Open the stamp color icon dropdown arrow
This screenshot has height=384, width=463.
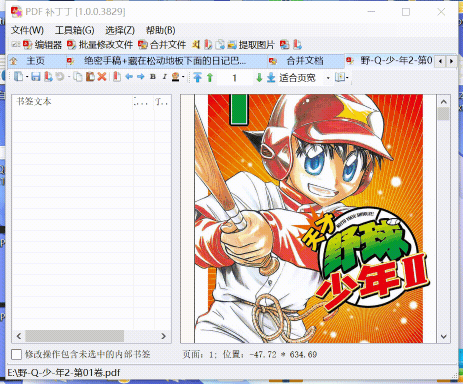(183, 77)
